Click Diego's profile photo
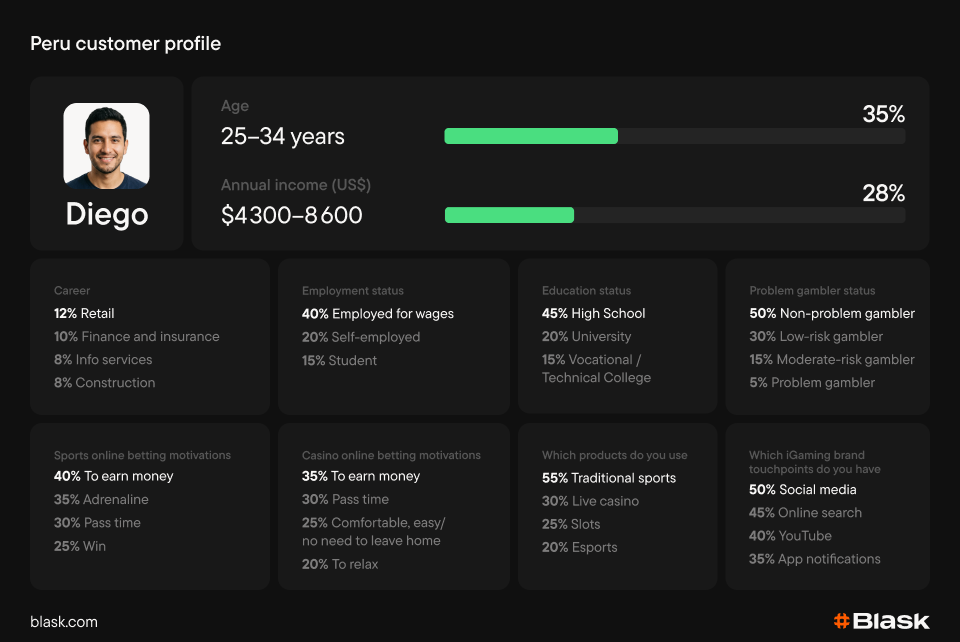The height and width of the screenshot is (642, 960). [106, 146]
